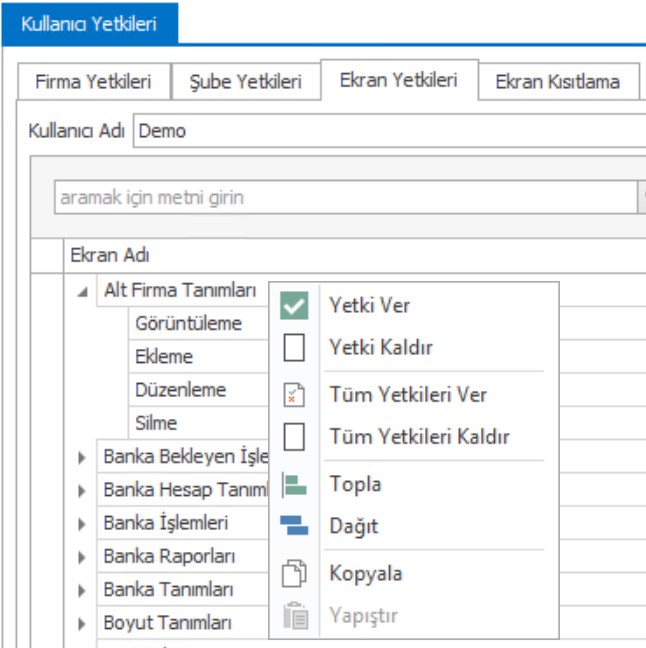Select Dağıt from the context menu
Viewport: 646px width, 648px height.
(x=414, y=526)
